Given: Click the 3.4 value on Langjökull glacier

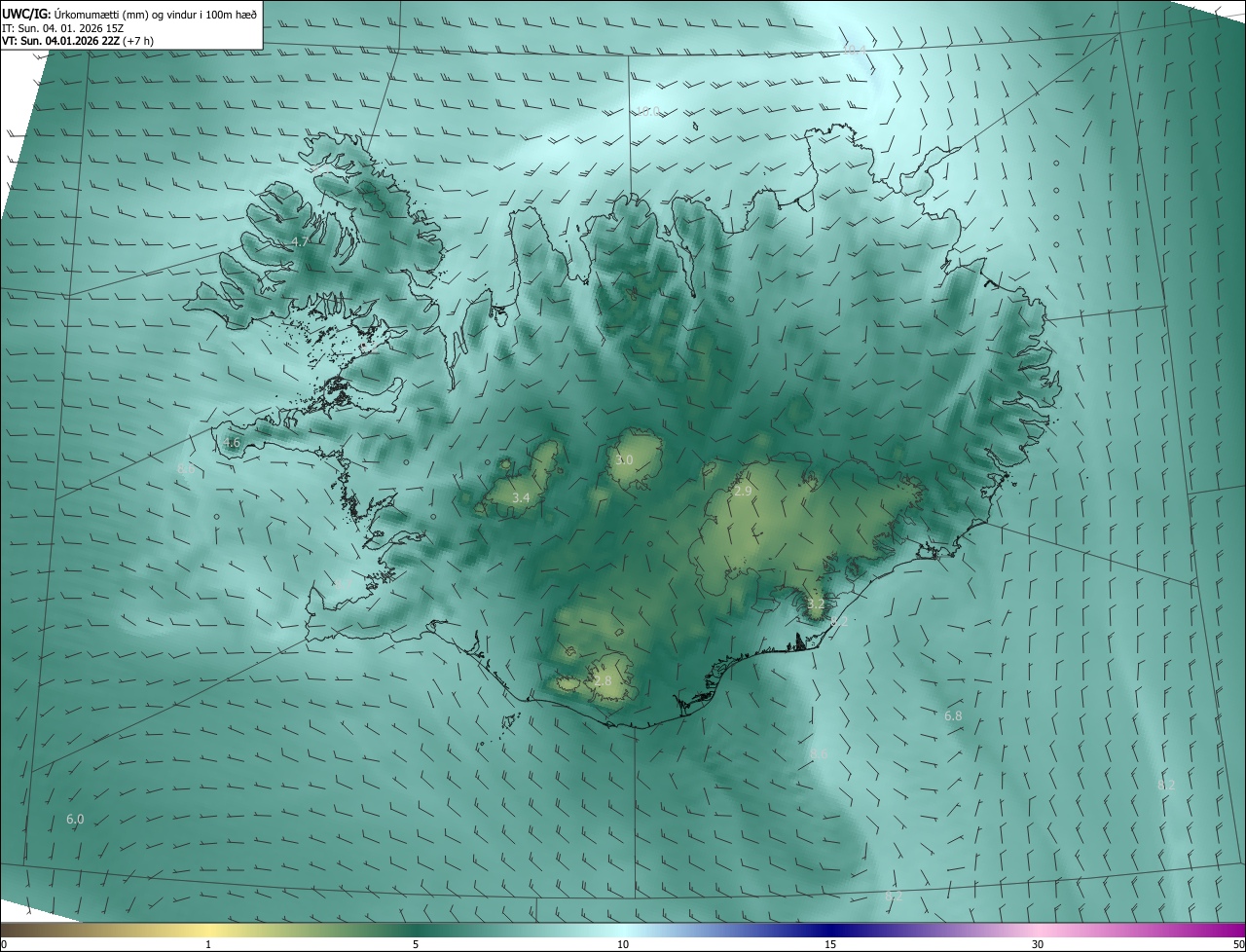Looking at the screenshot, I should (x=521, y=497).
